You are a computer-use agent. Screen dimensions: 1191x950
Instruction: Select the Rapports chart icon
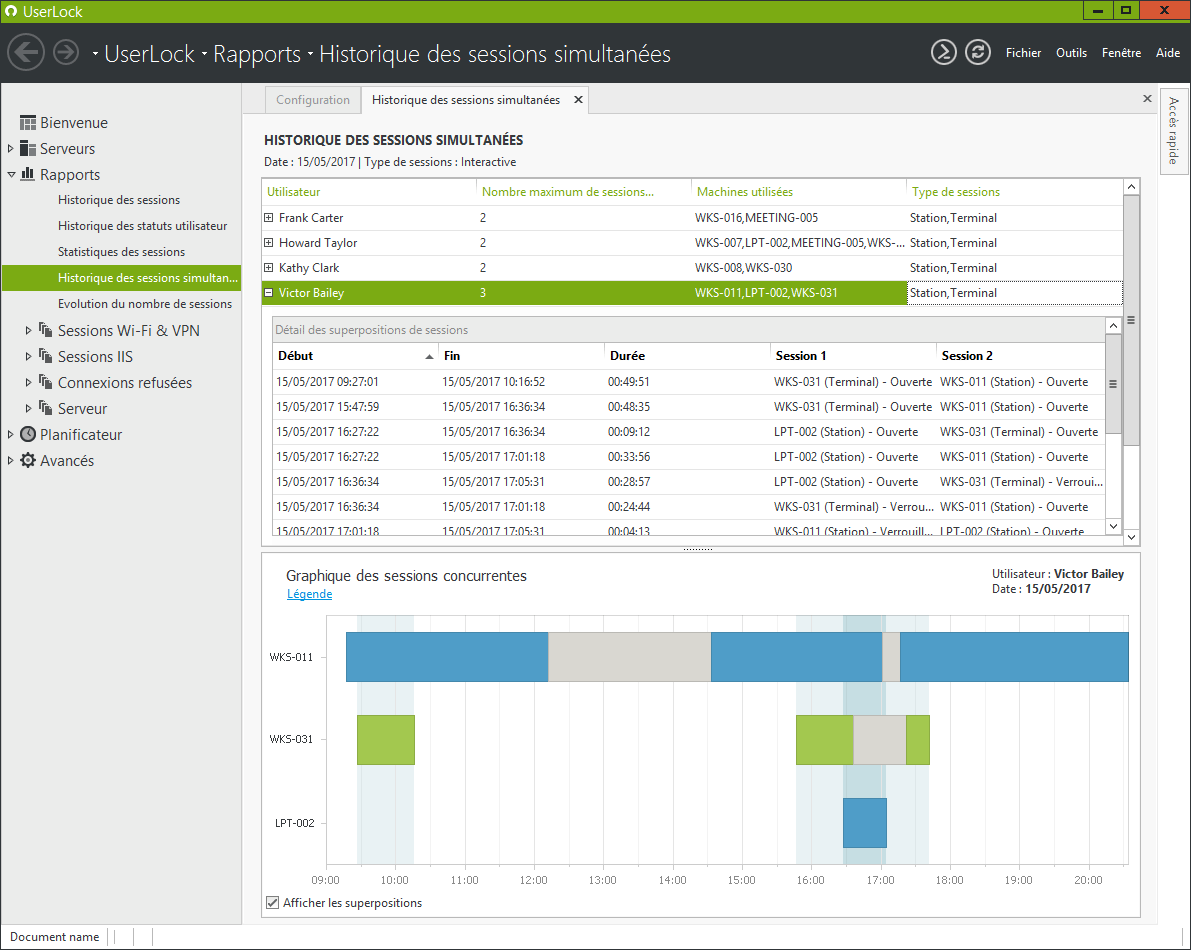point(28,174)
